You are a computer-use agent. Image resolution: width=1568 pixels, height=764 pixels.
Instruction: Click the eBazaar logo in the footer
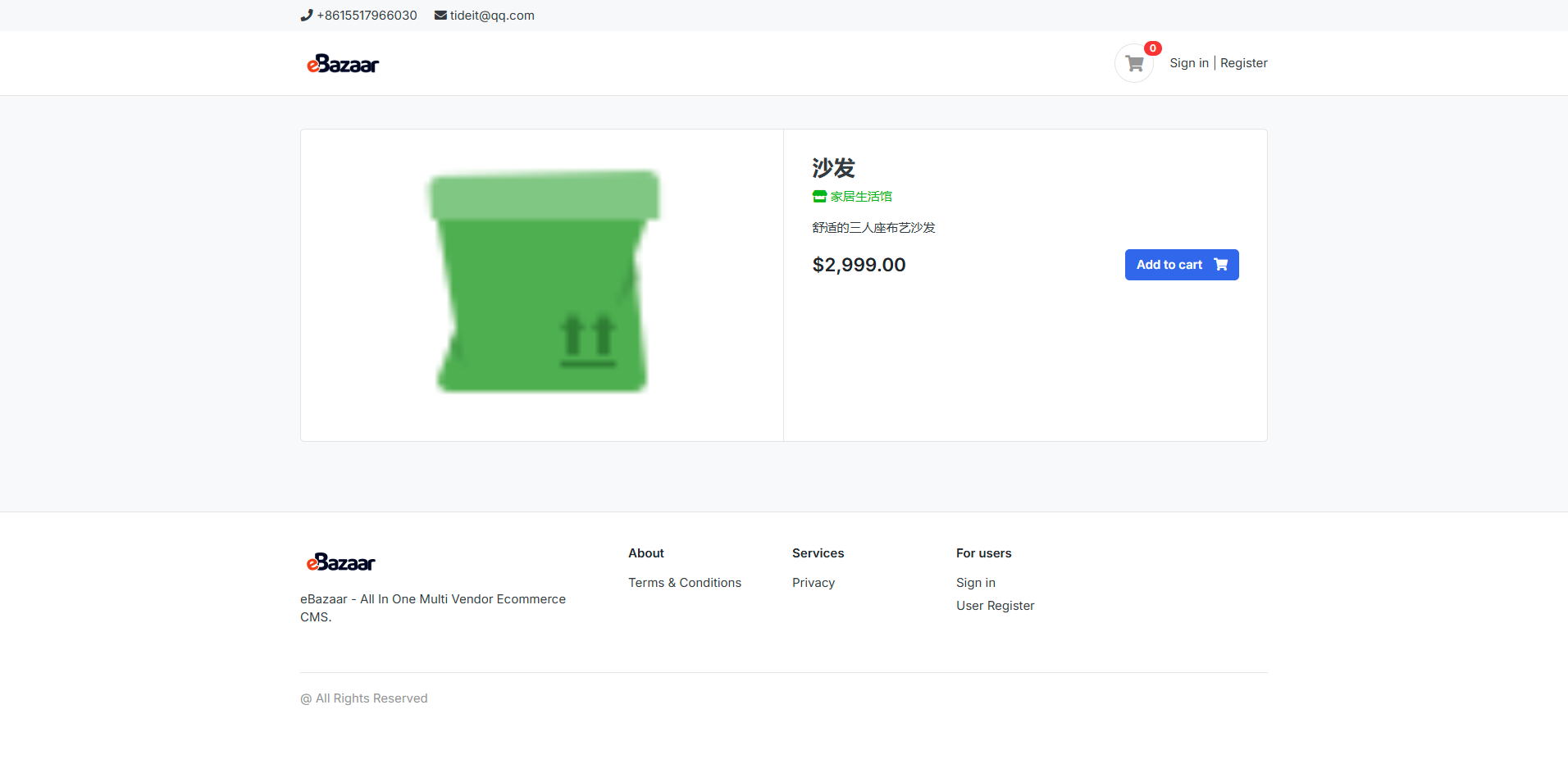tap(340, 562)
